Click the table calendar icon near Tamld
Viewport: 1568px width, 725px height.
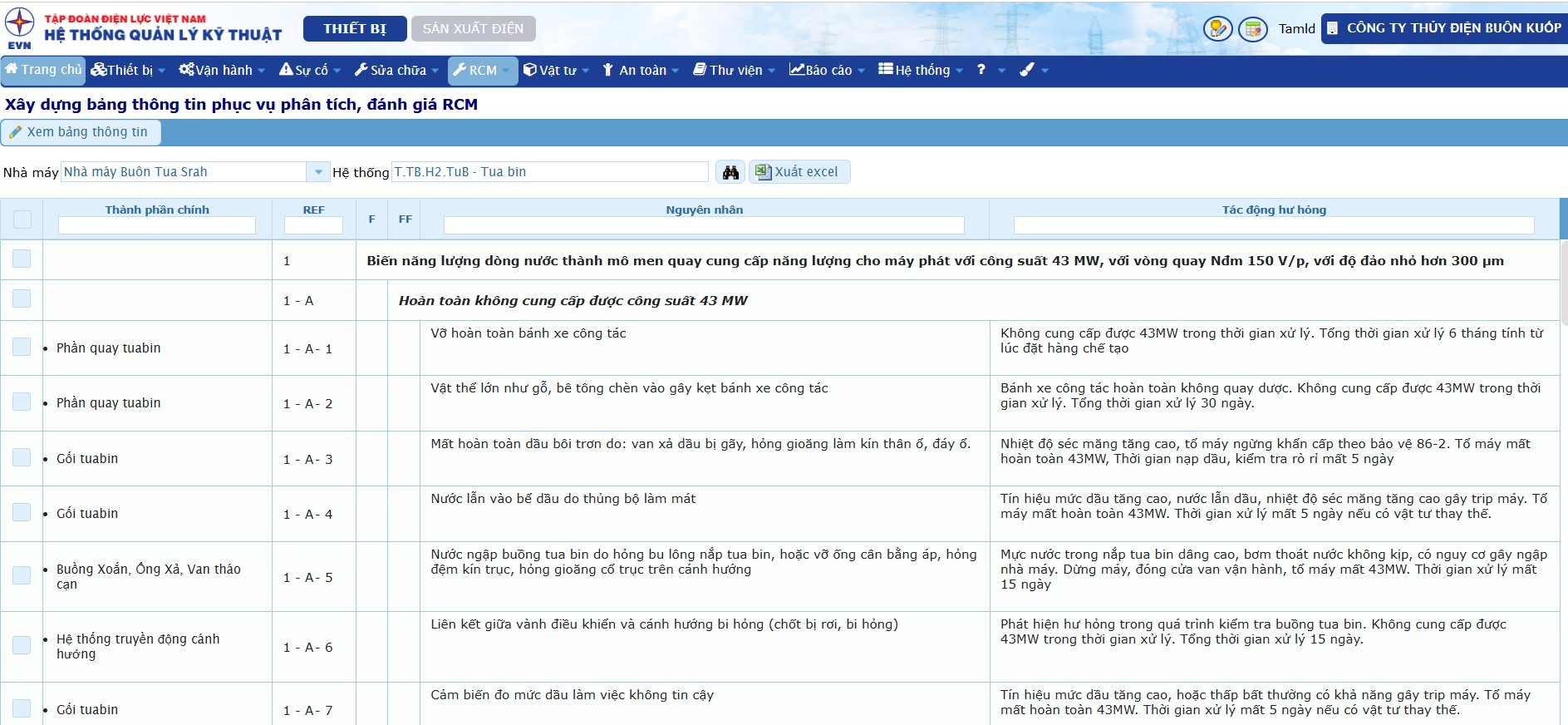pyautogui.click(x=1252, y=29)
